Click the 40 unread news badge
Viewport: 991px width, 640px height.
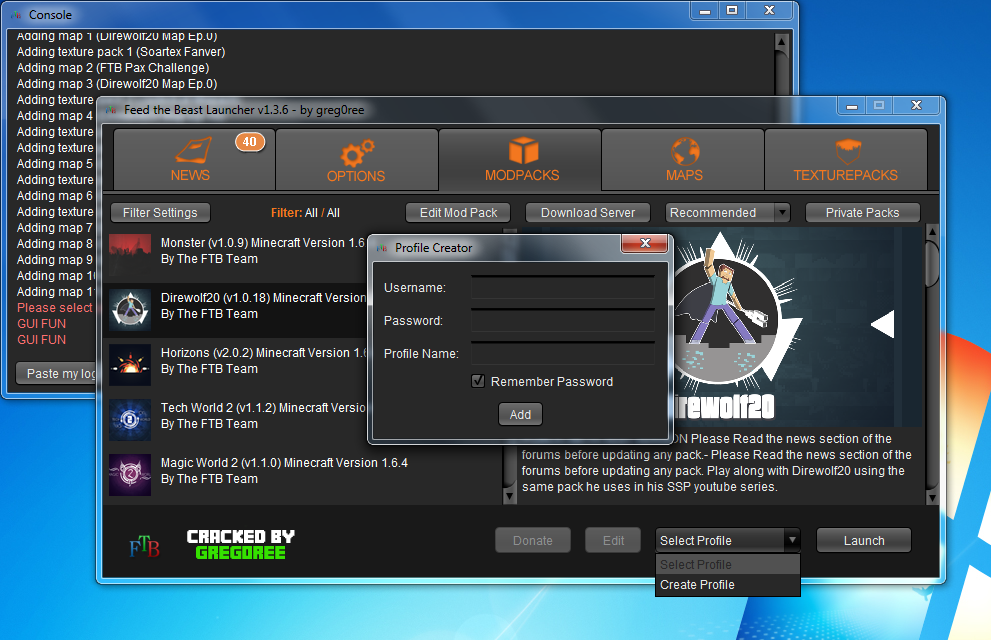250,142
